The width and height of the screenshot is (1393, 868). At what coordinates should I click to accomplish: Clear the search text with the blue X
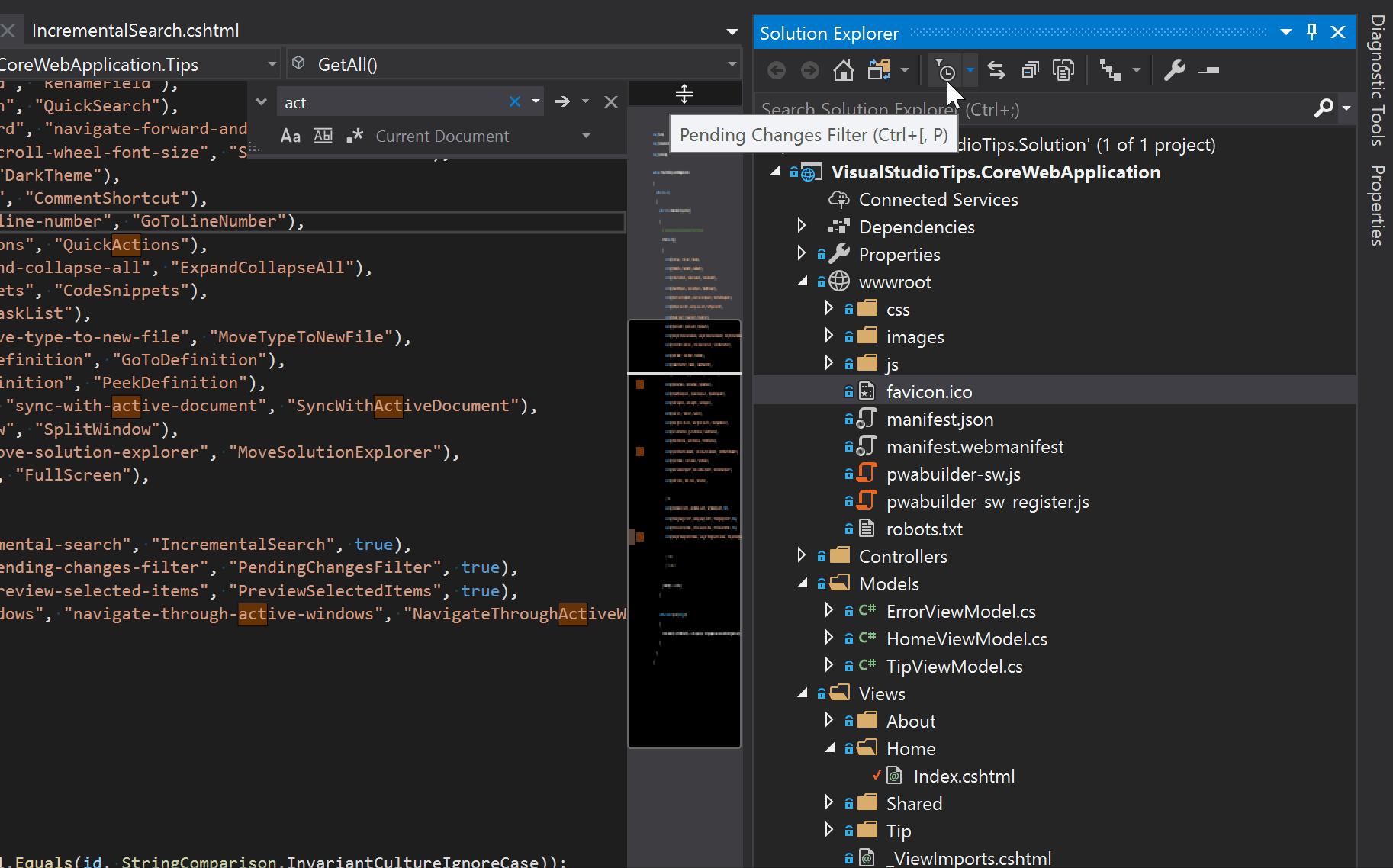point(516,101)
